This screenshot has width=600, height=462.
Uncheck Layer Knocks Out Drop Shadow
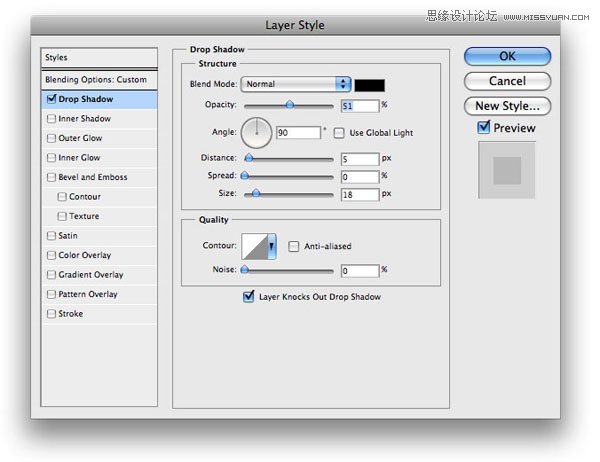click(x=249, y=297)
